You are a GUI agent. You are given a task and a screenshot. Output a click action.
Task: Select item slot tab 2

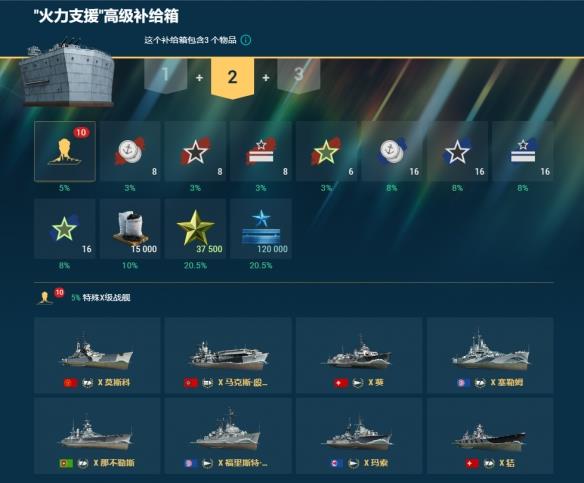coord(232,78)
